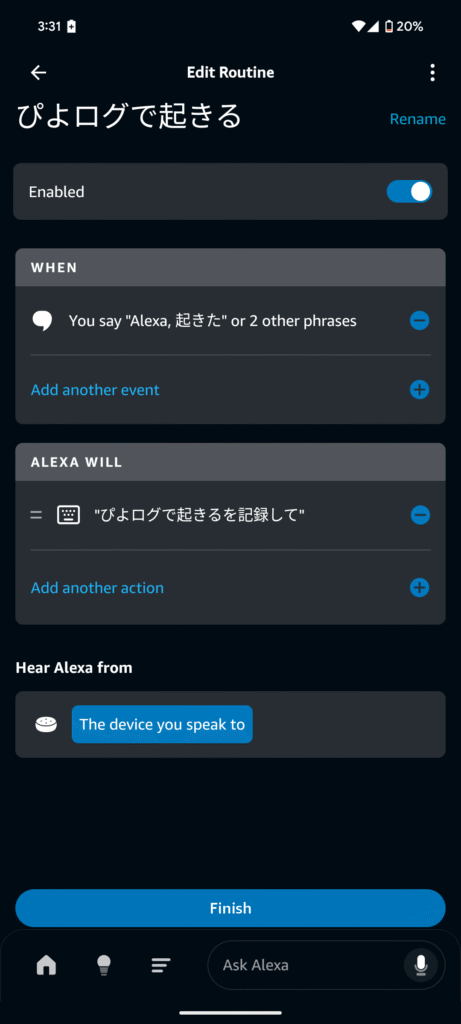Screen dimensions: 461x1024
Task: Go back with the arrow icon
Action: point(39,72)
